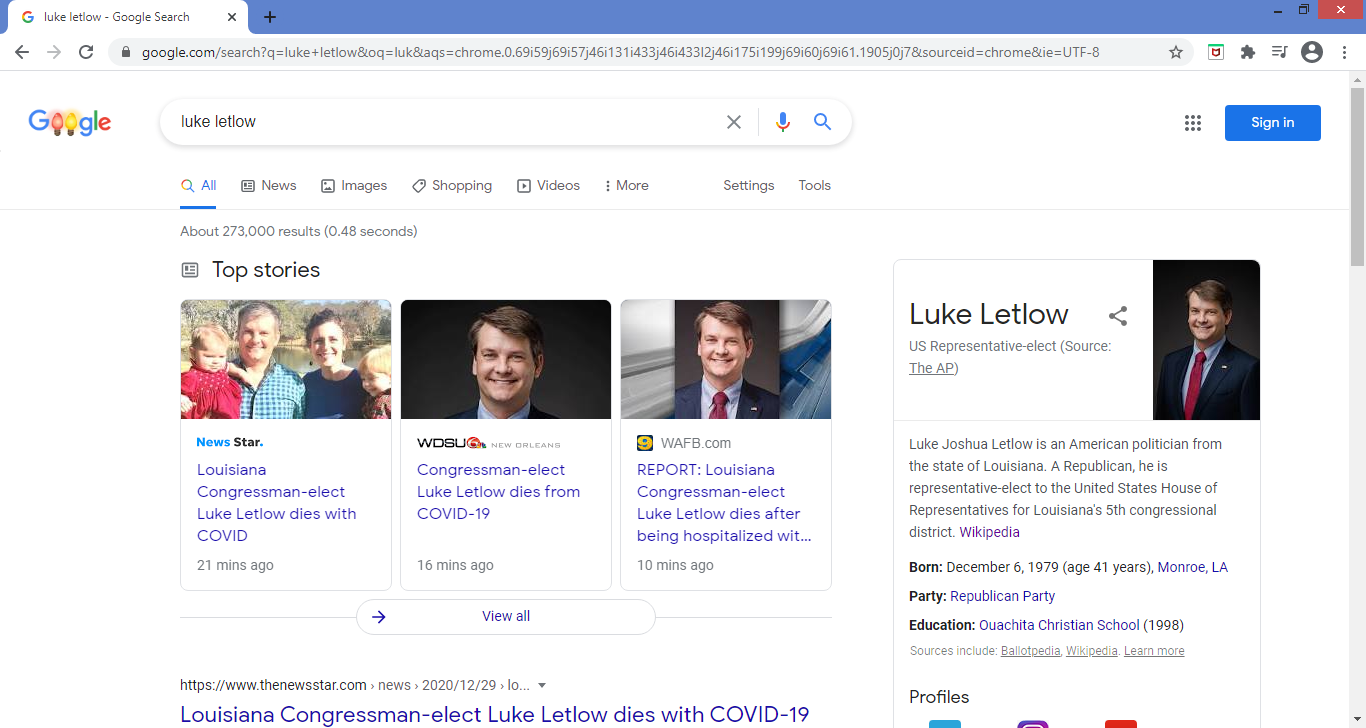Open the Chrome profile avatar
Screen dimensions: 1366x728
click(1312, 52)
